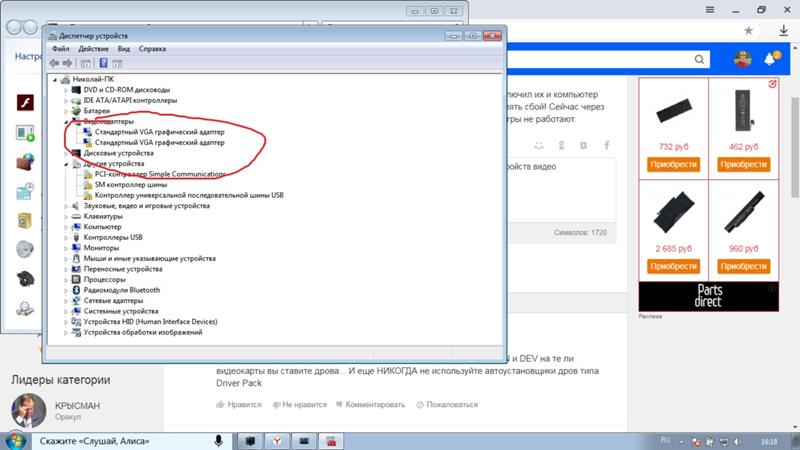
Task: Click the bookmark star in browser address bar
Action: pos(748,31)
